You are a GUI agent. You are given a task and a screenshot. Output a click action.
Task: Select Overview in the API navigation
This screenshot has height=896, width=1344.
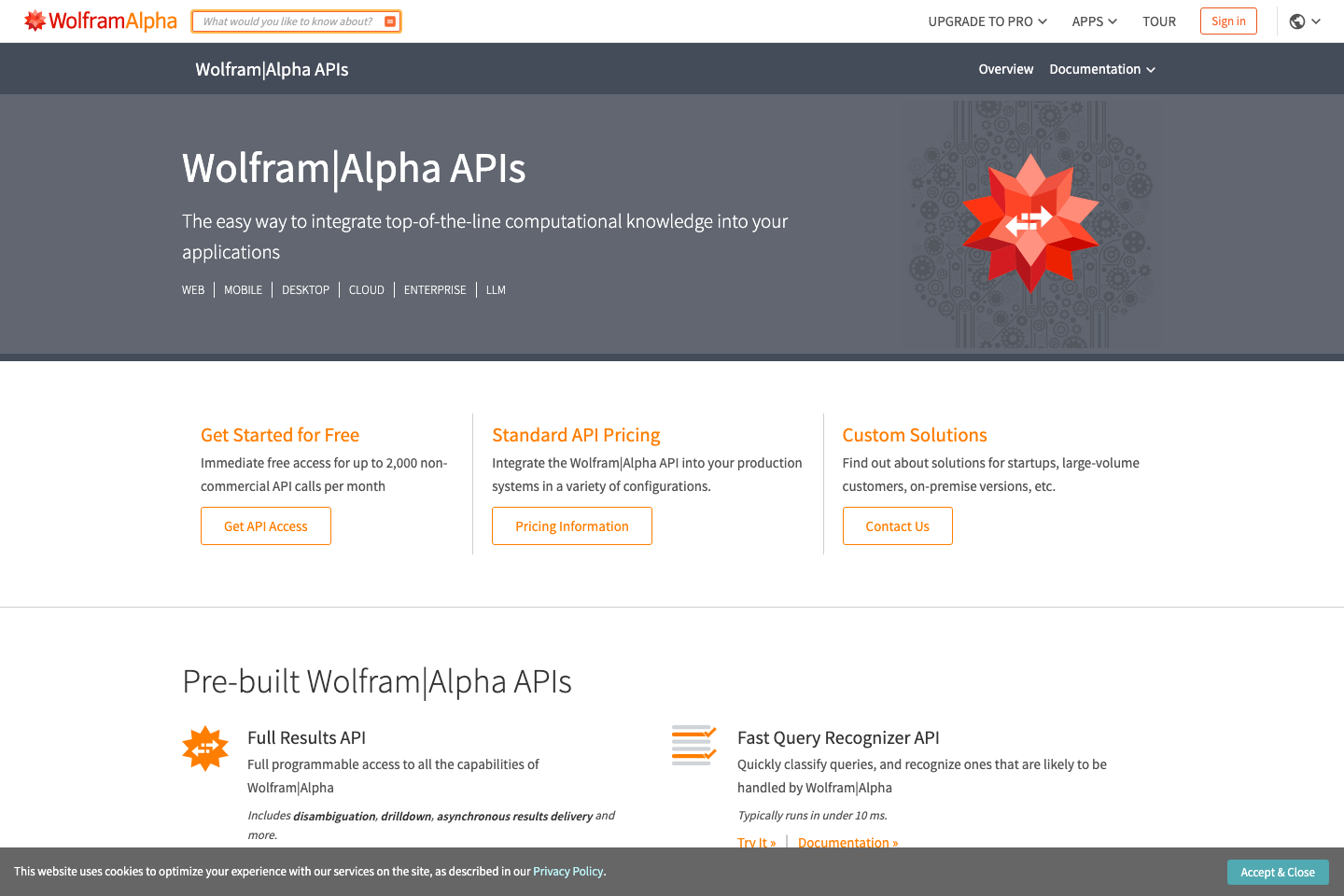(x=1005, y=68)
